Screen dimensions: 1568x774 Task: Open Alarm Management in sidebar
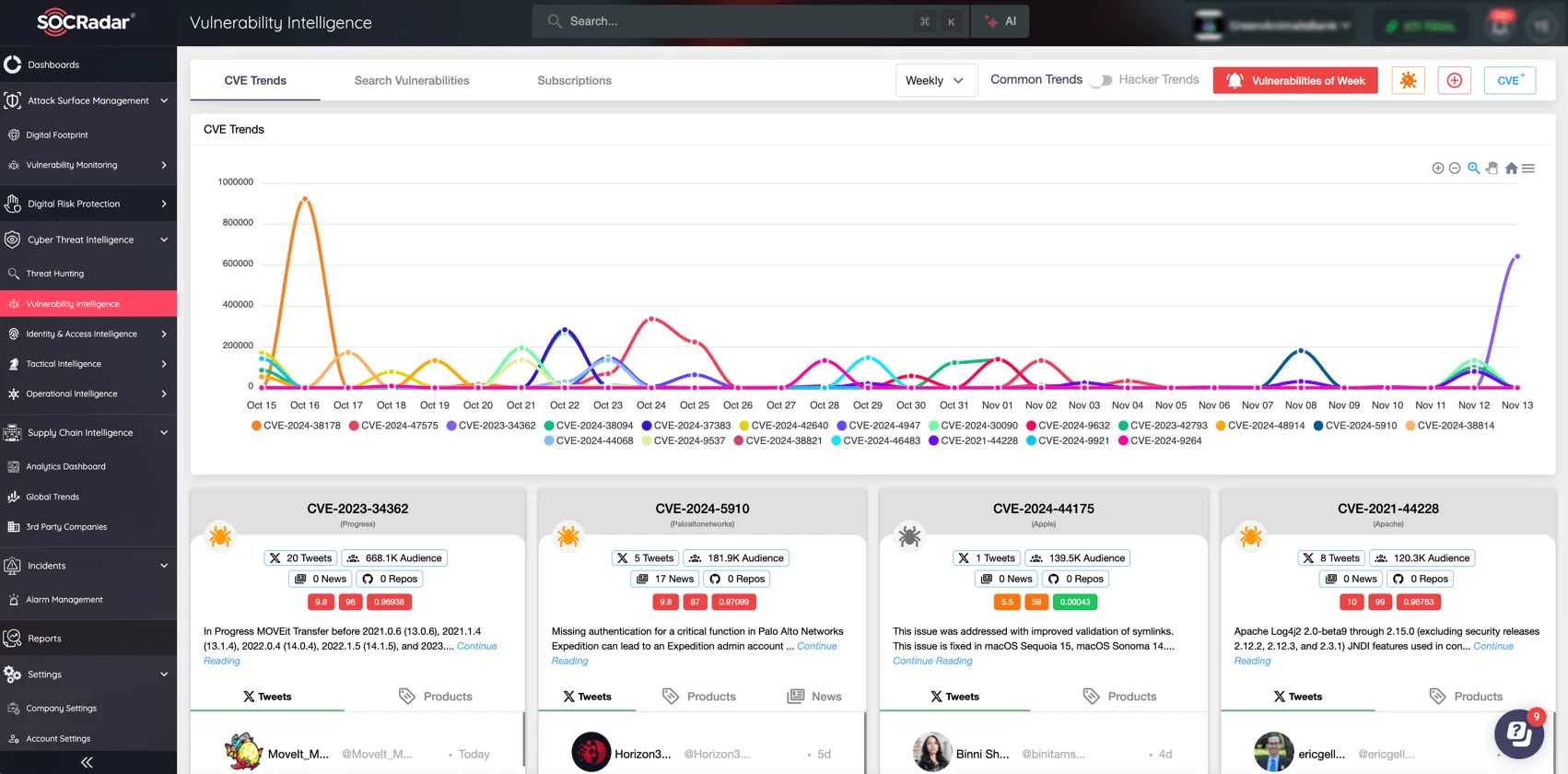88,600
